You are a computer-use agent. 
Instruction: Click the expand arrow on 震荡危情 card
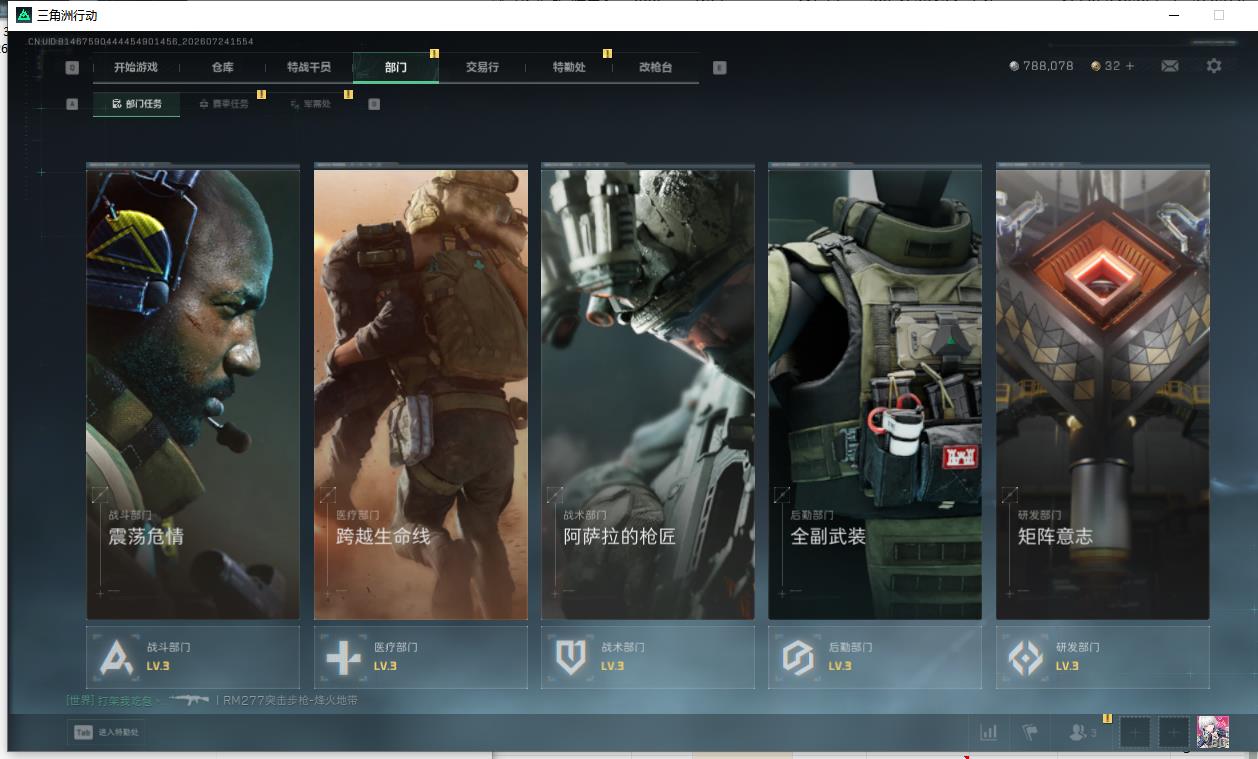tap(100, 494)
